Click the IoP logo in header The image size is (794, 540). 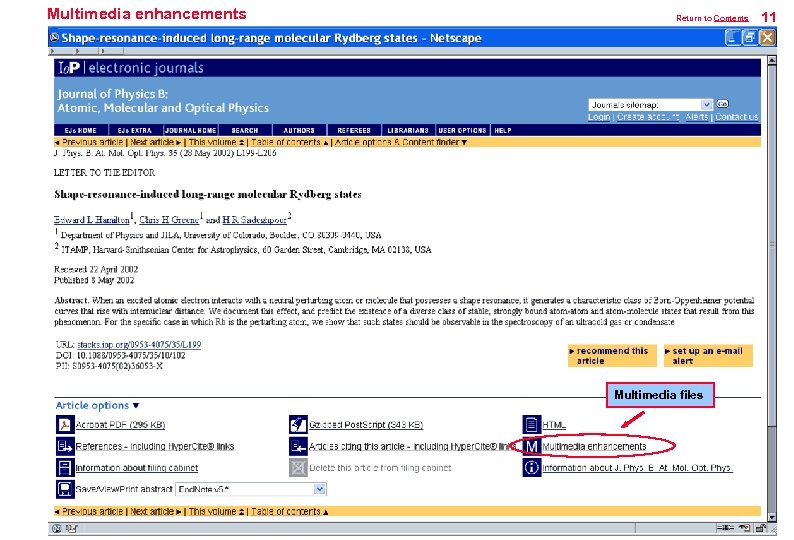pyautogui.click(x=69, y=67)
